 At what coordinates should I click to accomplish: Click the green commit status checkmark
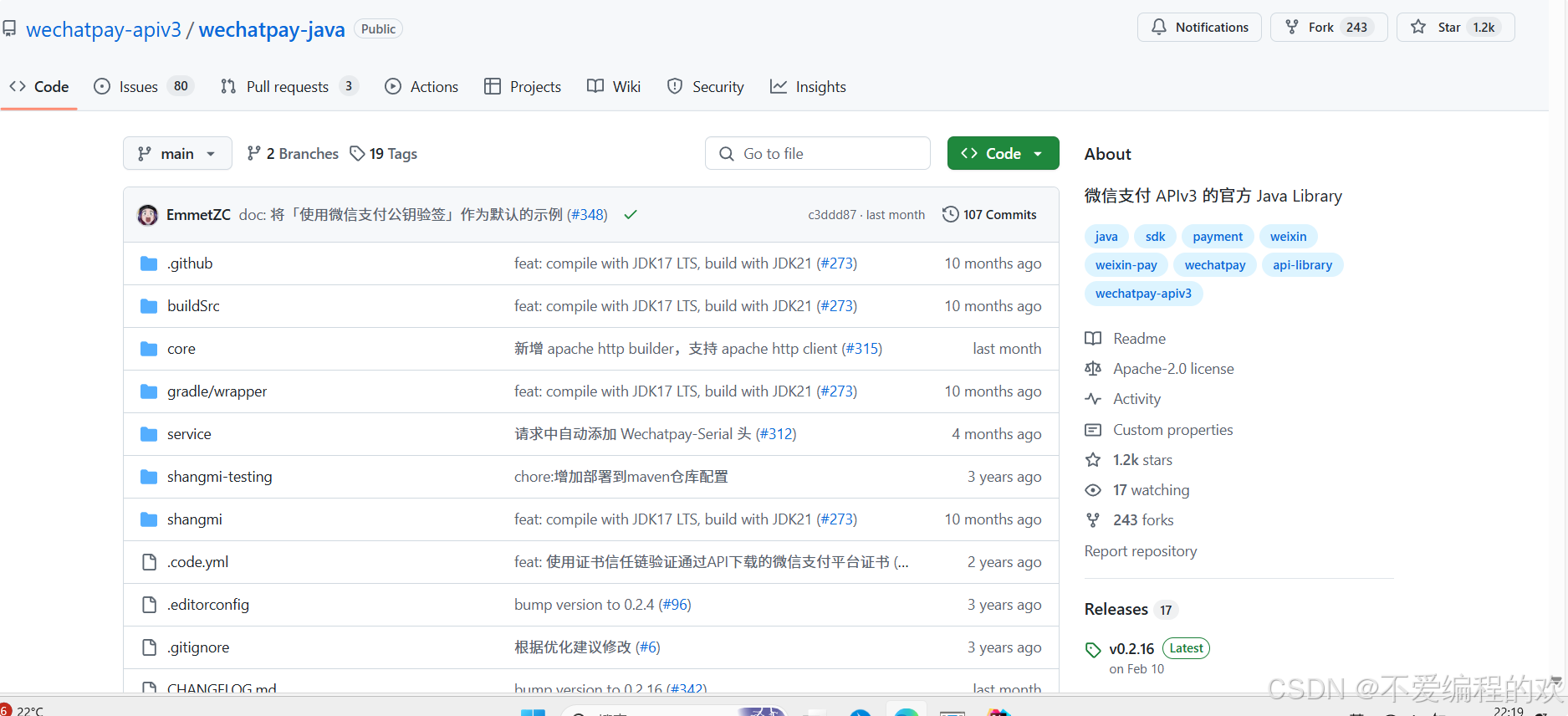[x=631, y=215]
